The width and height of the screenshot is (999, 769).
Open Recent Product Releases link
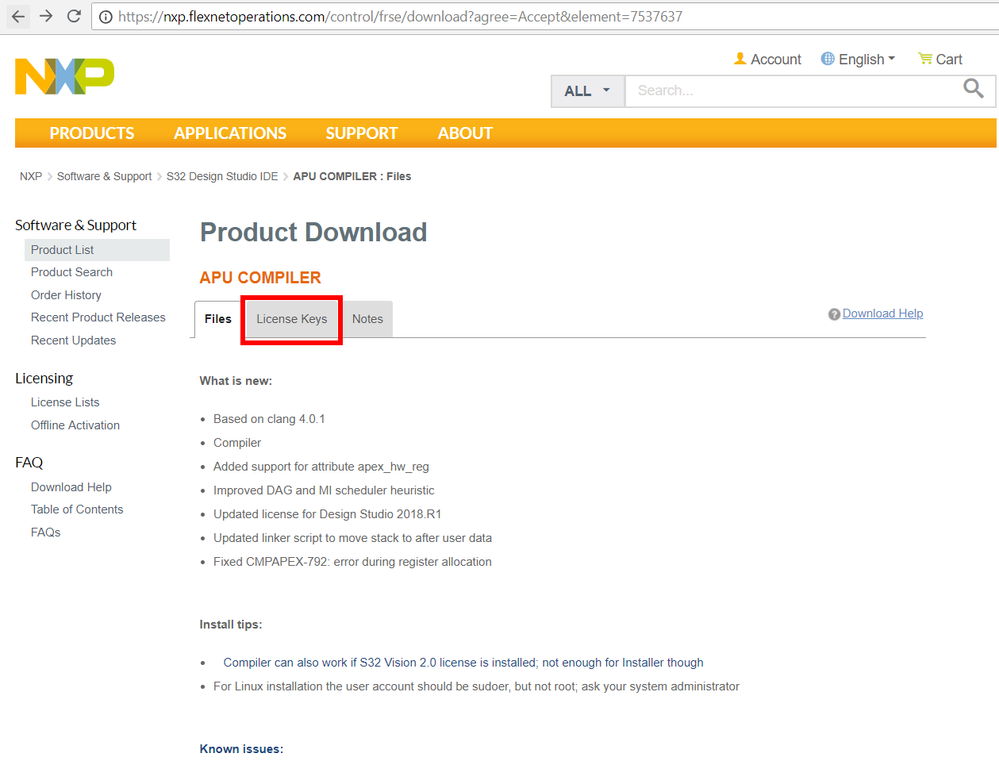tap(98, 318)
